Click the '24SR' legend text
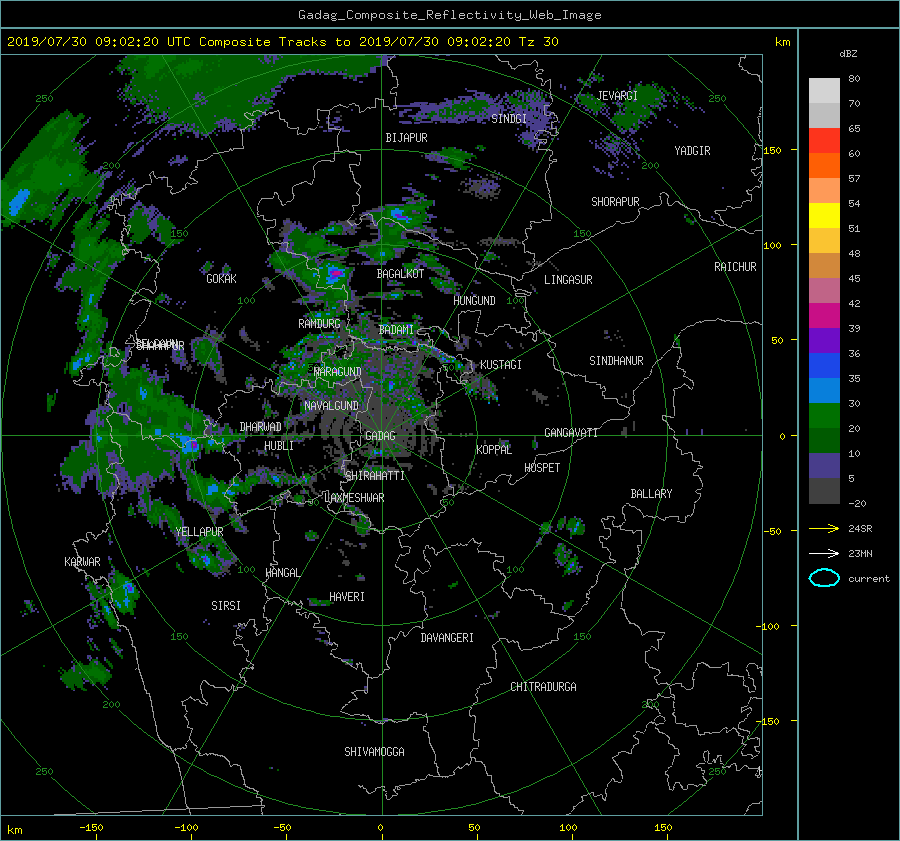 click(x=860, y=528)
